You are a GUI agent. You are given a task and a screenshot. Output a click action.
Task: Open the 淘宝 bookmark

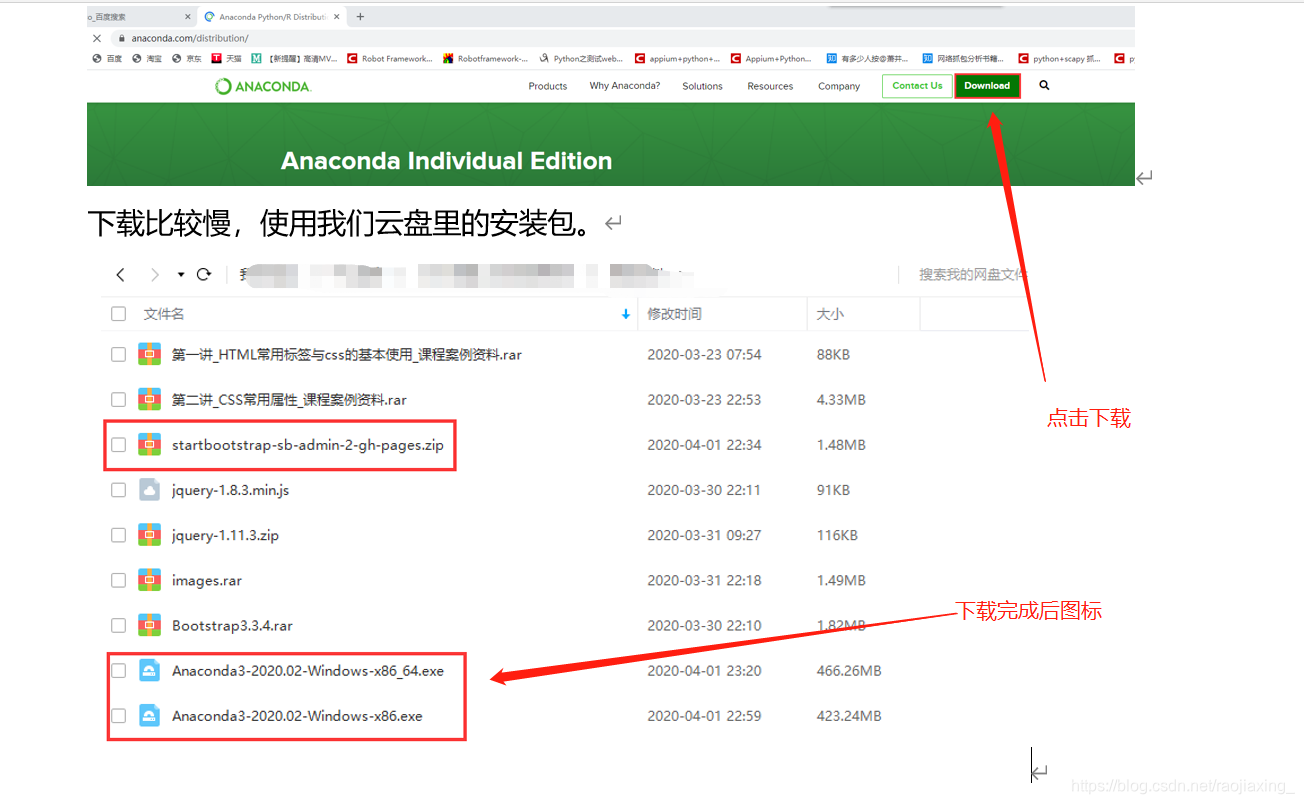(x=147, y=59)
